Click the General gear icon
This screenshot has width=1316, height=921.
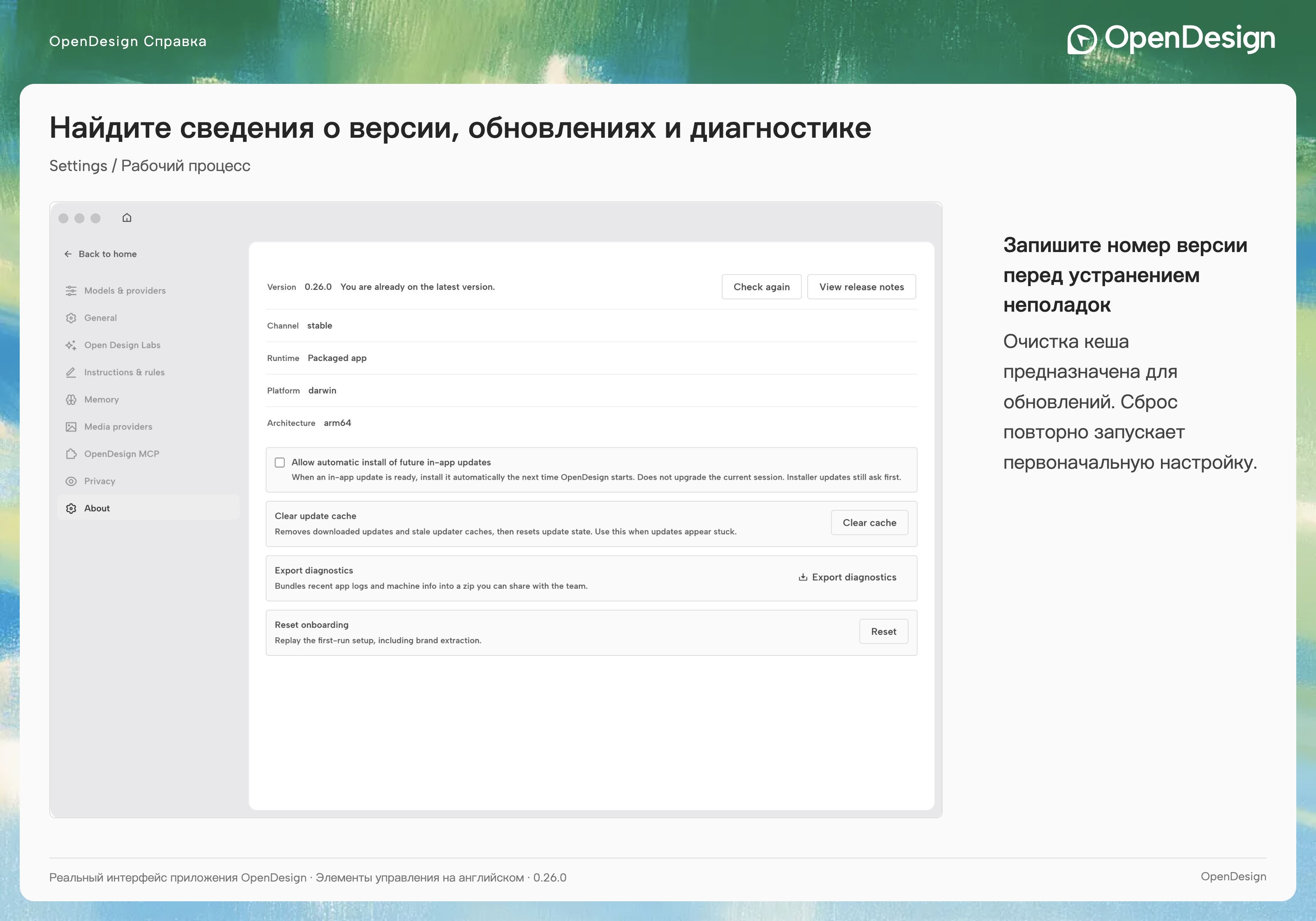coord(71,318)
